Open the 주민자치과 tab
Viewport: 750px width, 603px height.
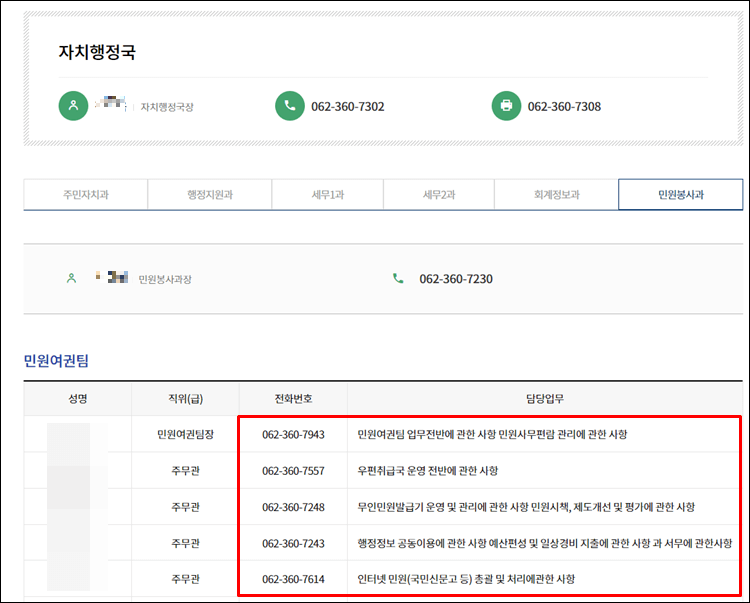click(86, 195)
